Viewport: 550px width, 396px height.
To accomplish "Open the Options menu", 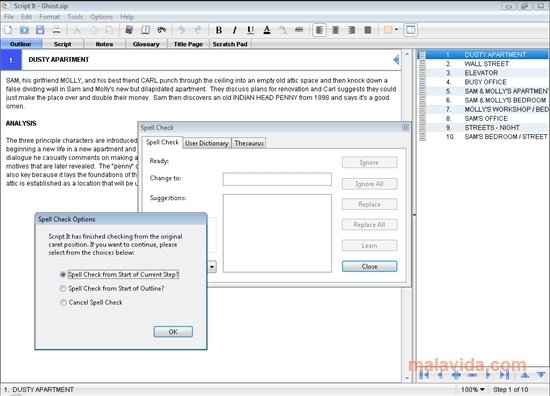I will coord(102,17).
